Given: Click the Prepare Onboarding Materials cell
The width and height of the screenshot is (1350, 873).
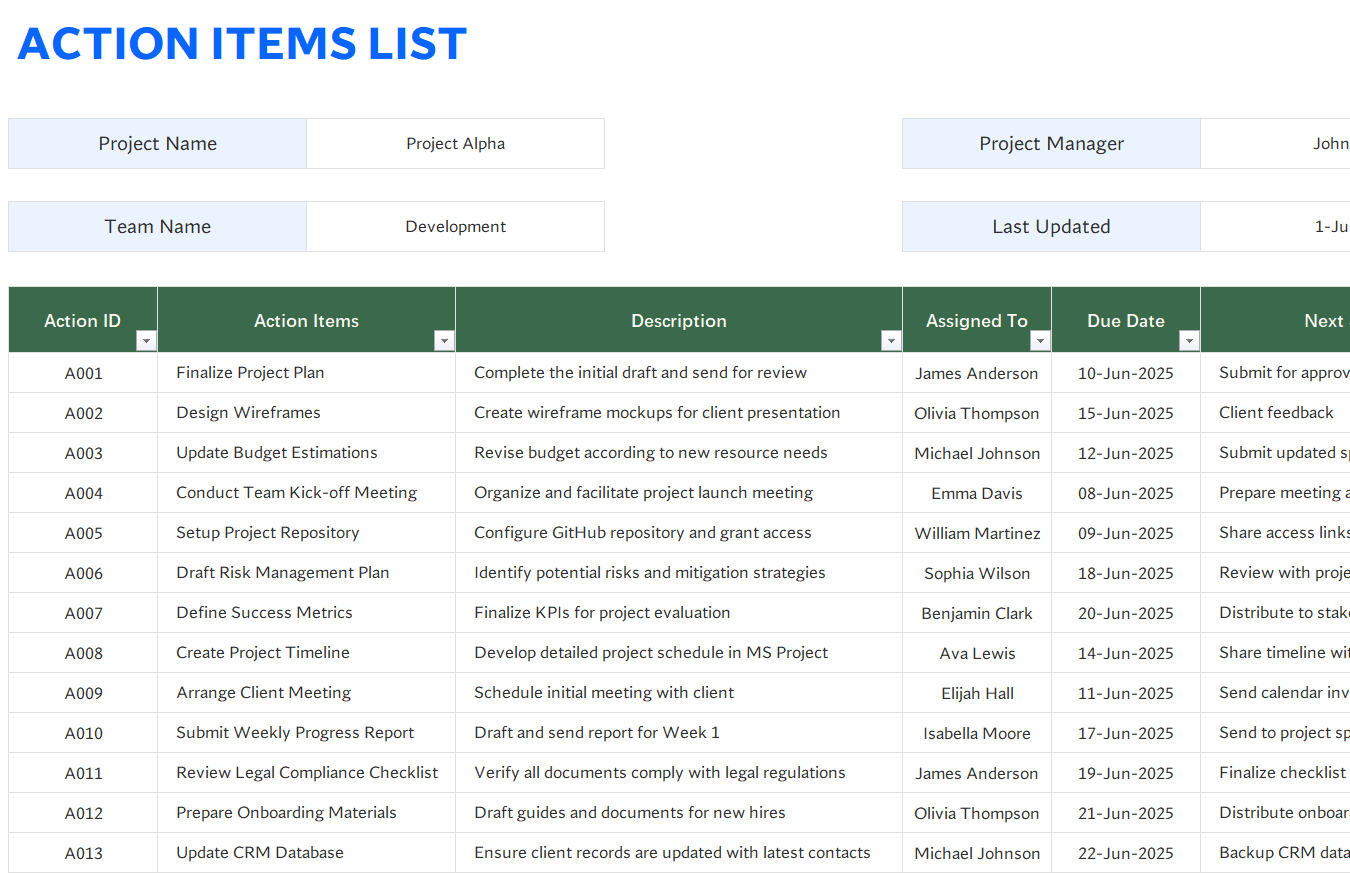Looking at the screenshot, I should 306,813.
